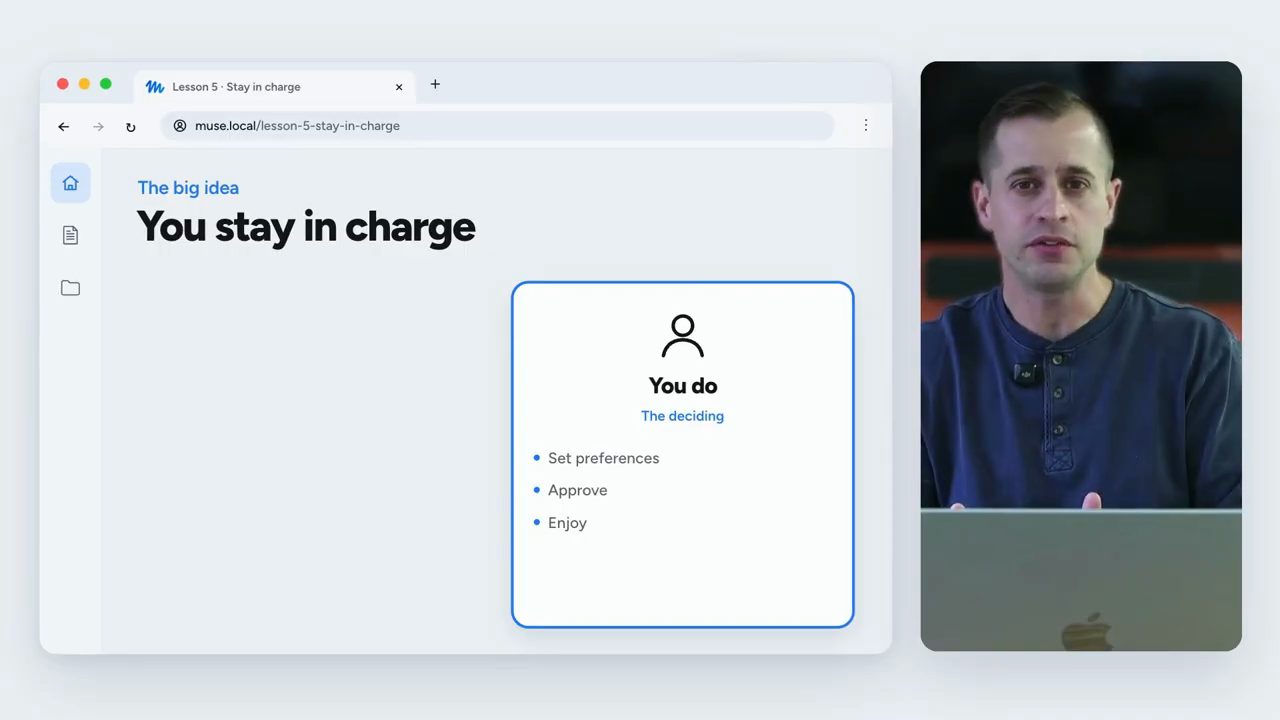Image resolution: width=1280 pixels, height=720 pixels.
Task: Click the 'Enjoy' bullet item
Action: click(x=560, y=523)
